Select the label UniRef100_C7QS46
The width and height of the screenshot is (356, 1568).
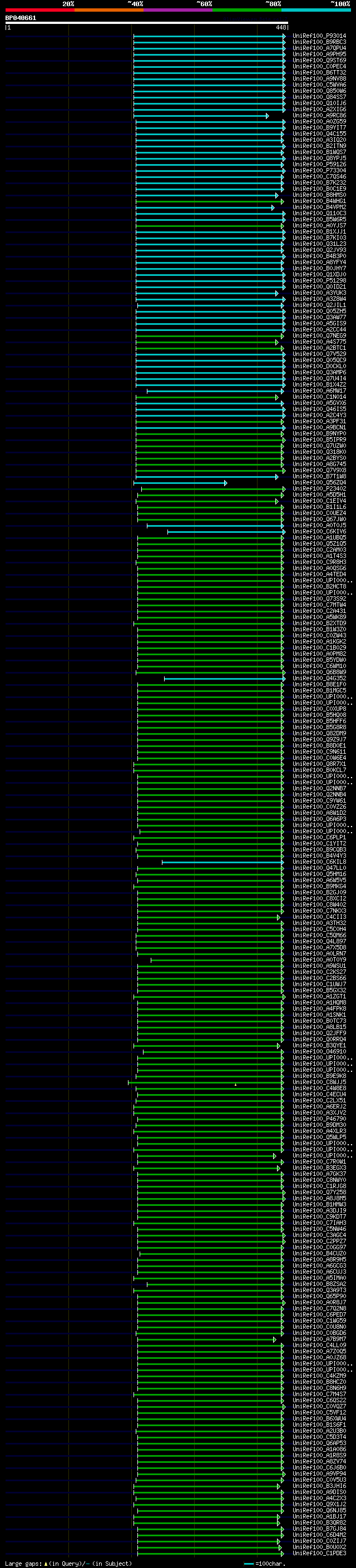319,176
